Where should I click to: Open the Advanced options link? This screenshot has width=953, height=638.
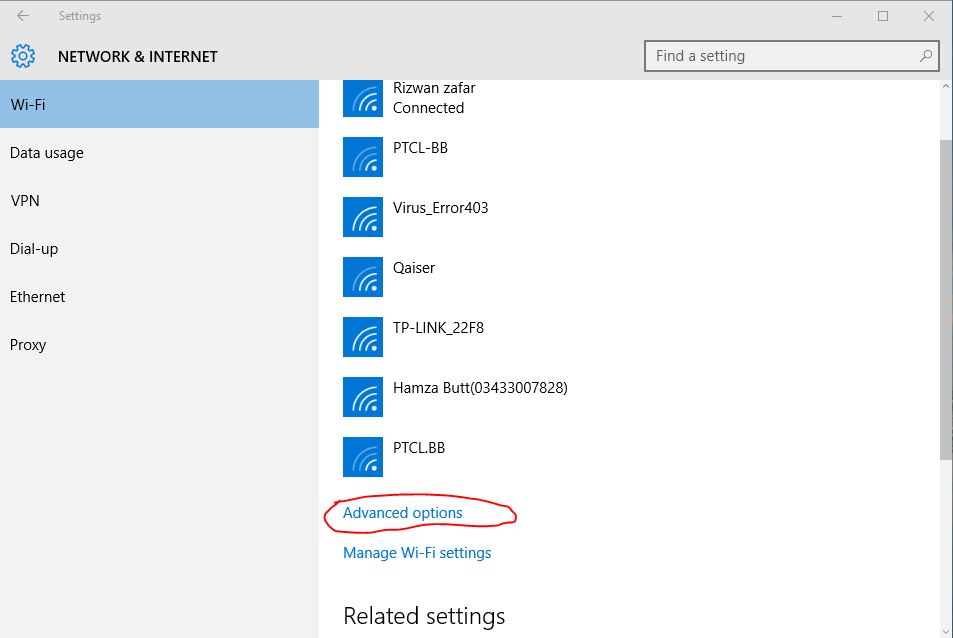coord(402,513)
